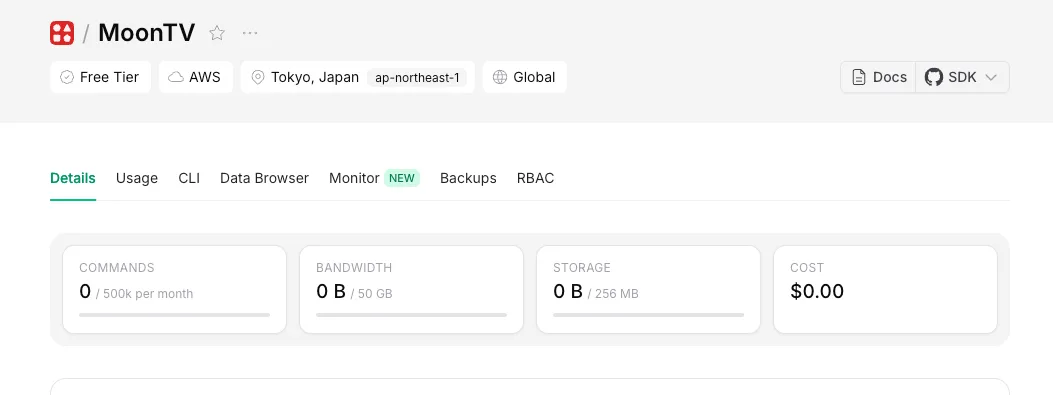
Task: Click the AWS provider badge
Action: [x=196, y=77]
